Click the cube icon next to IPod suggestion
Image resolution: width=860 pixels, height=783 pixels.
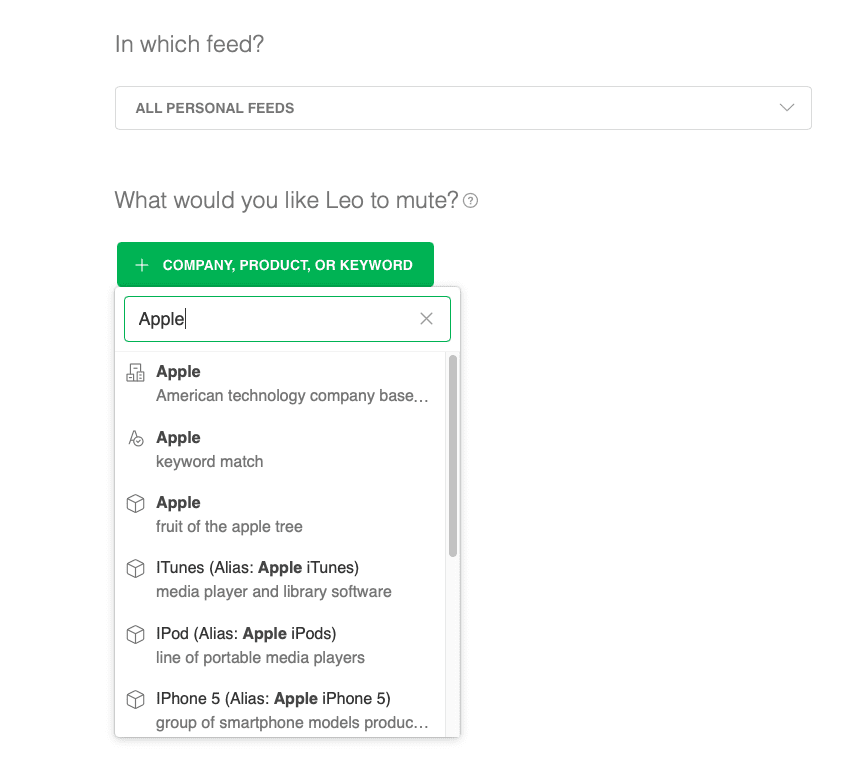135,634
